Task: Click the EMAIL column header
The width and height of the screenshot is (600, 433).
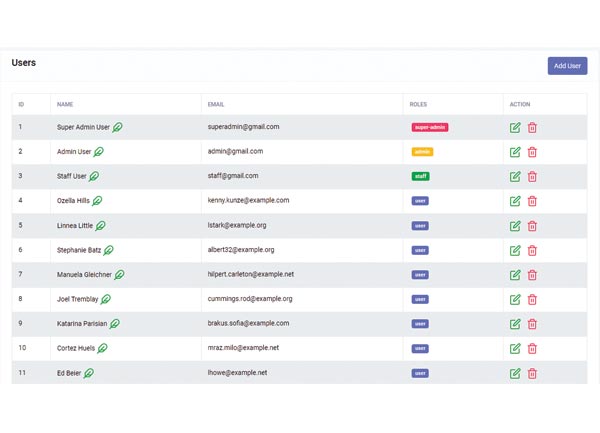Action: [x=216, y=104]
